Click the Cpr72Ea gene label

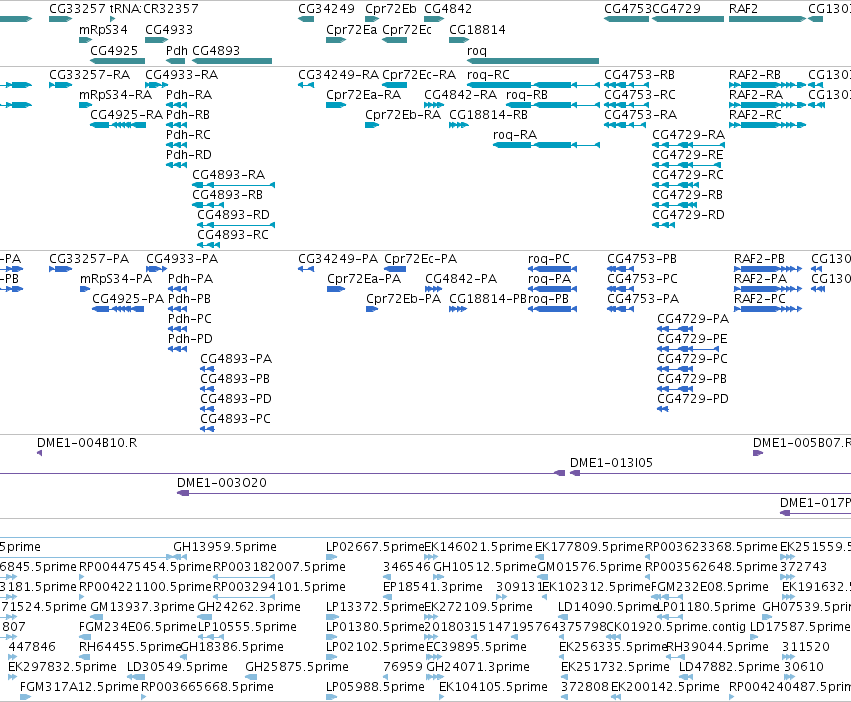(351, 29)
